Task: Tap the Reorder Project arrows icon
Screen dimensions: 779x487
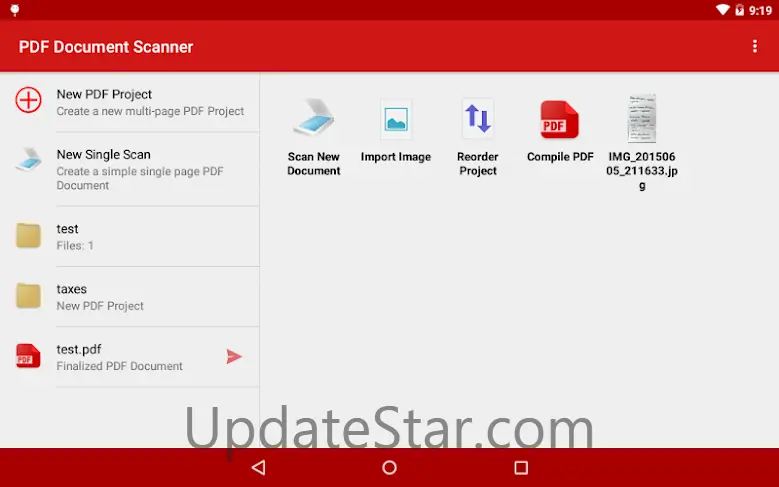Action: [478, 118]
